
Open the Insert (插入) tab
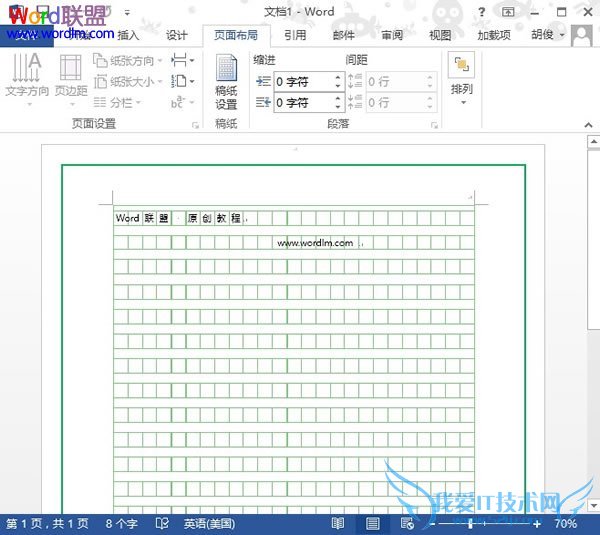tap(128, 35)
